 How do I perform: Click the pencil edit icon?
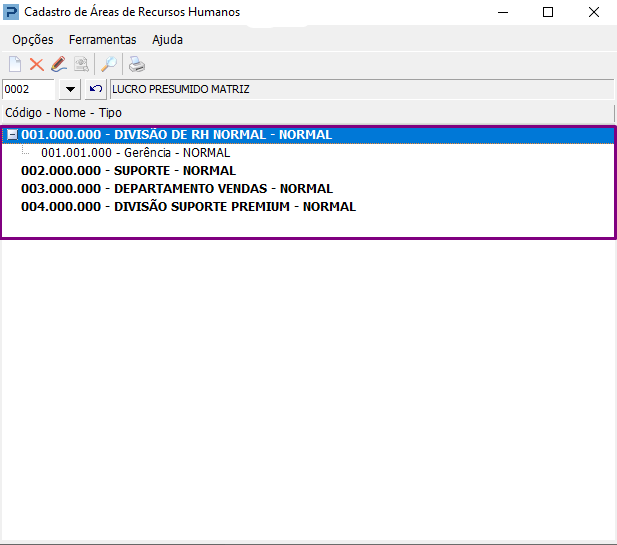tap(59, 64)
